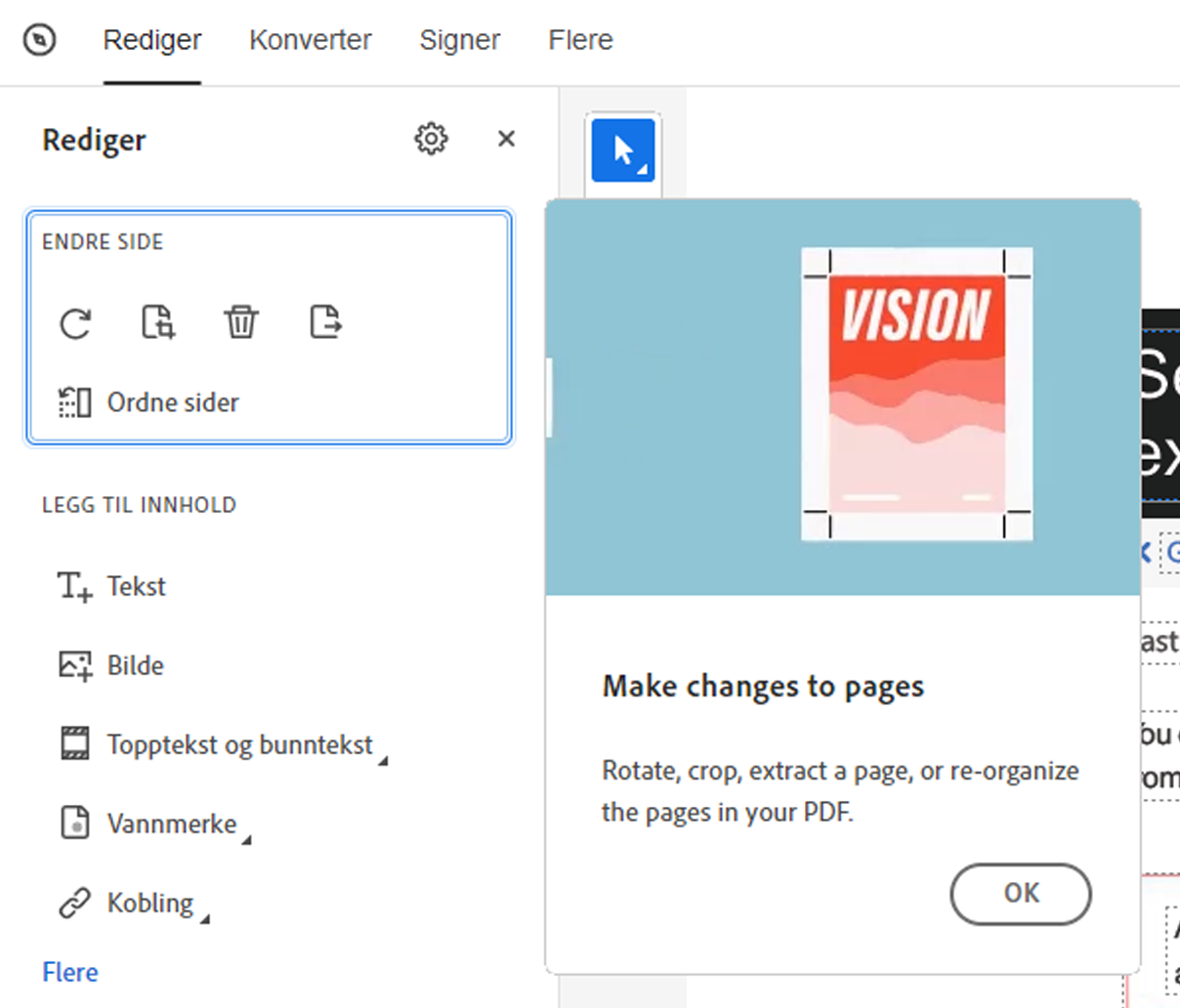
Task: Switch to the Konverter tab
Action: pos(310,40)
